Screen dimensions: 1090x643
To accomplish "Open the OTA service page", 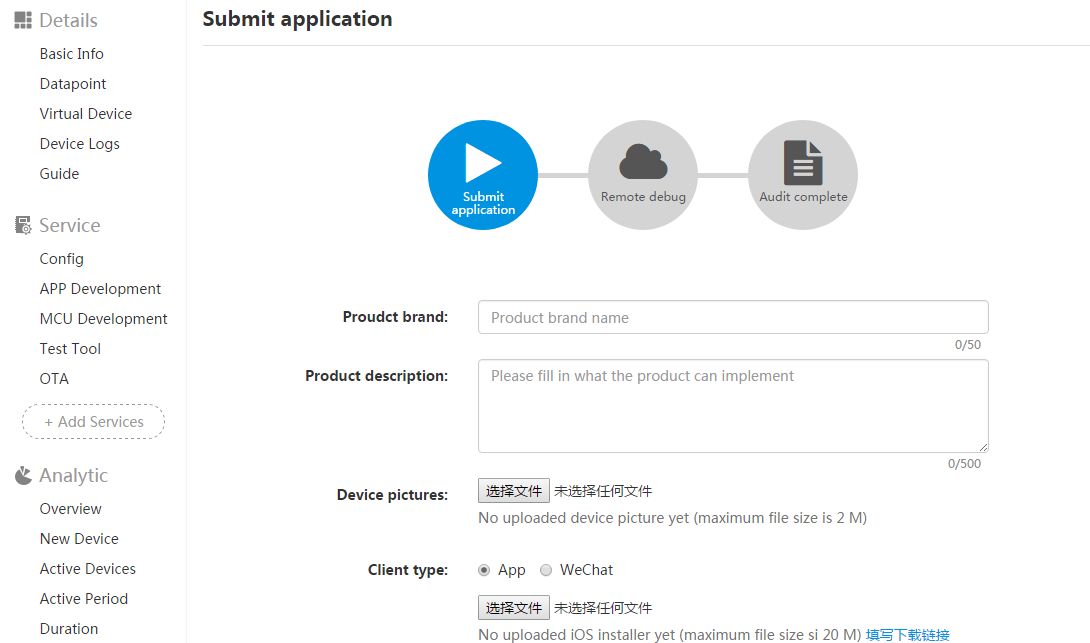I will [x=57, y=378].
